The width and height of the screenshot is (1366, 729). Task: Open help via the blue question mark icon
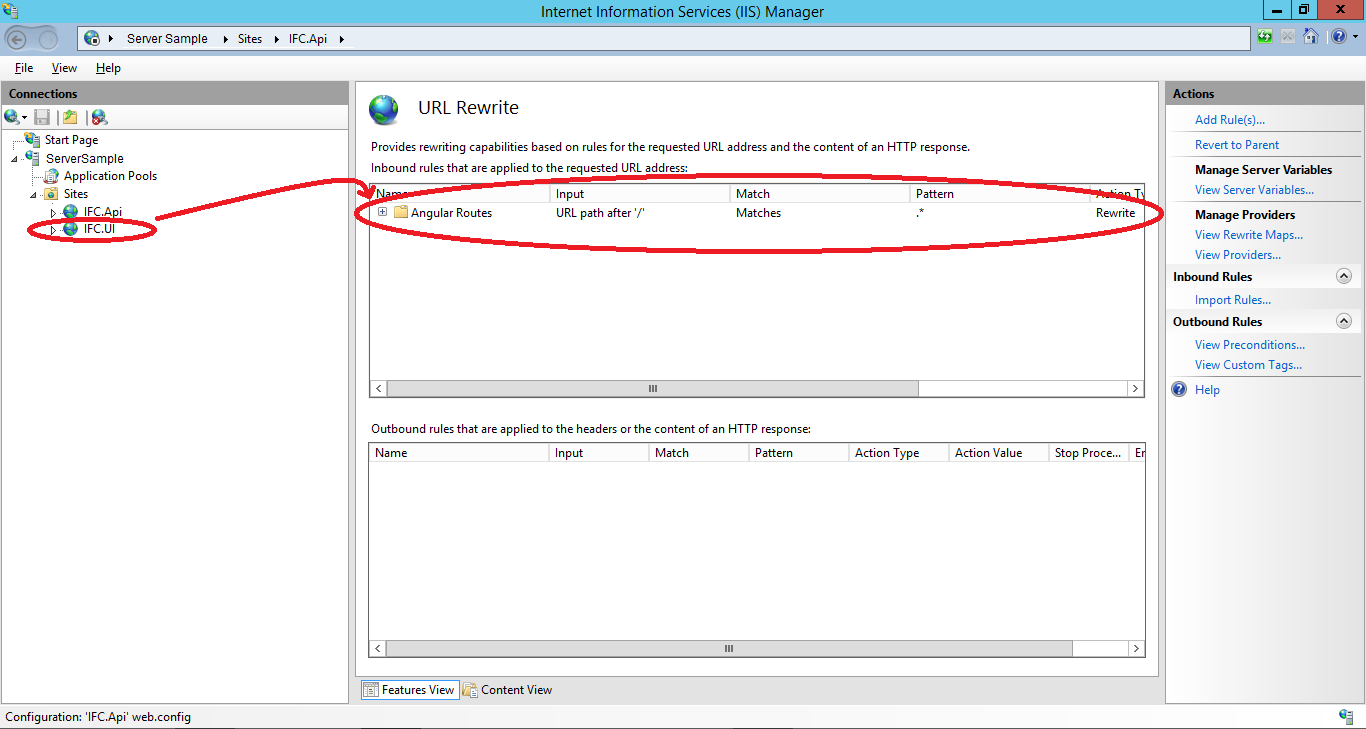[x=1337, y=37]
